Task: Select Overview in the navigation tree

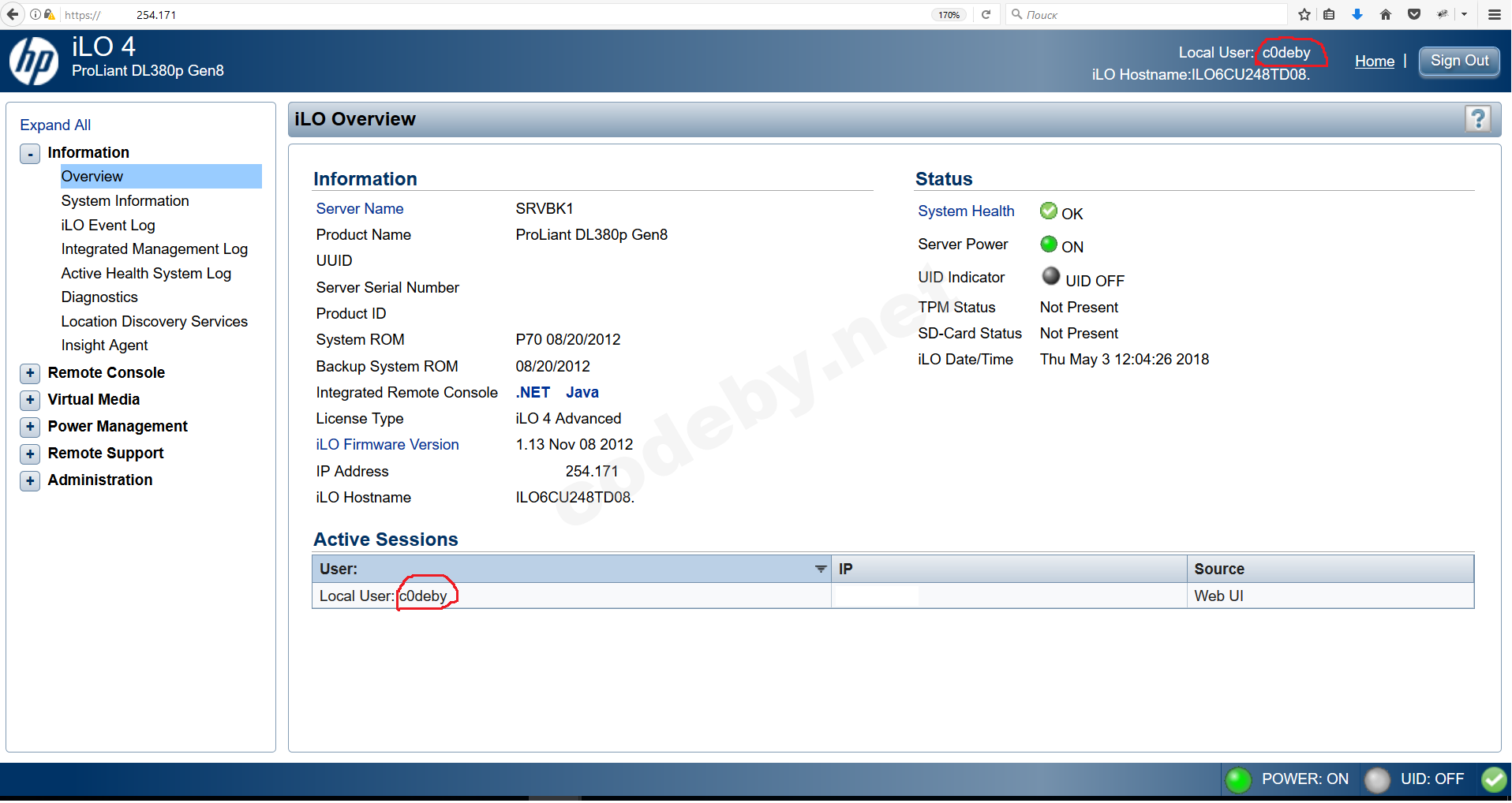Action: tap(161, 177)
